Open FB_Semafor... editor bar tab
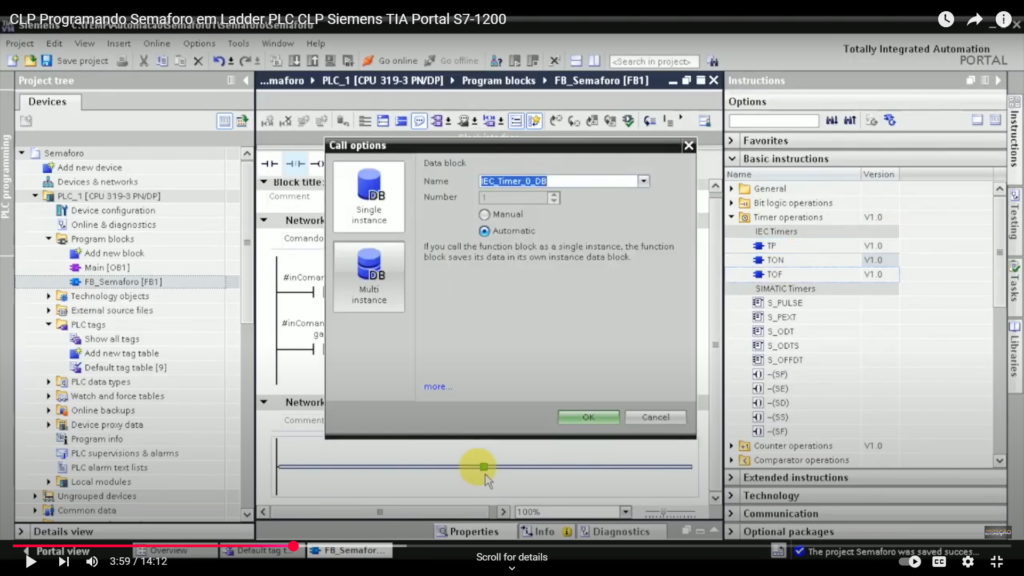 (351, 551)
